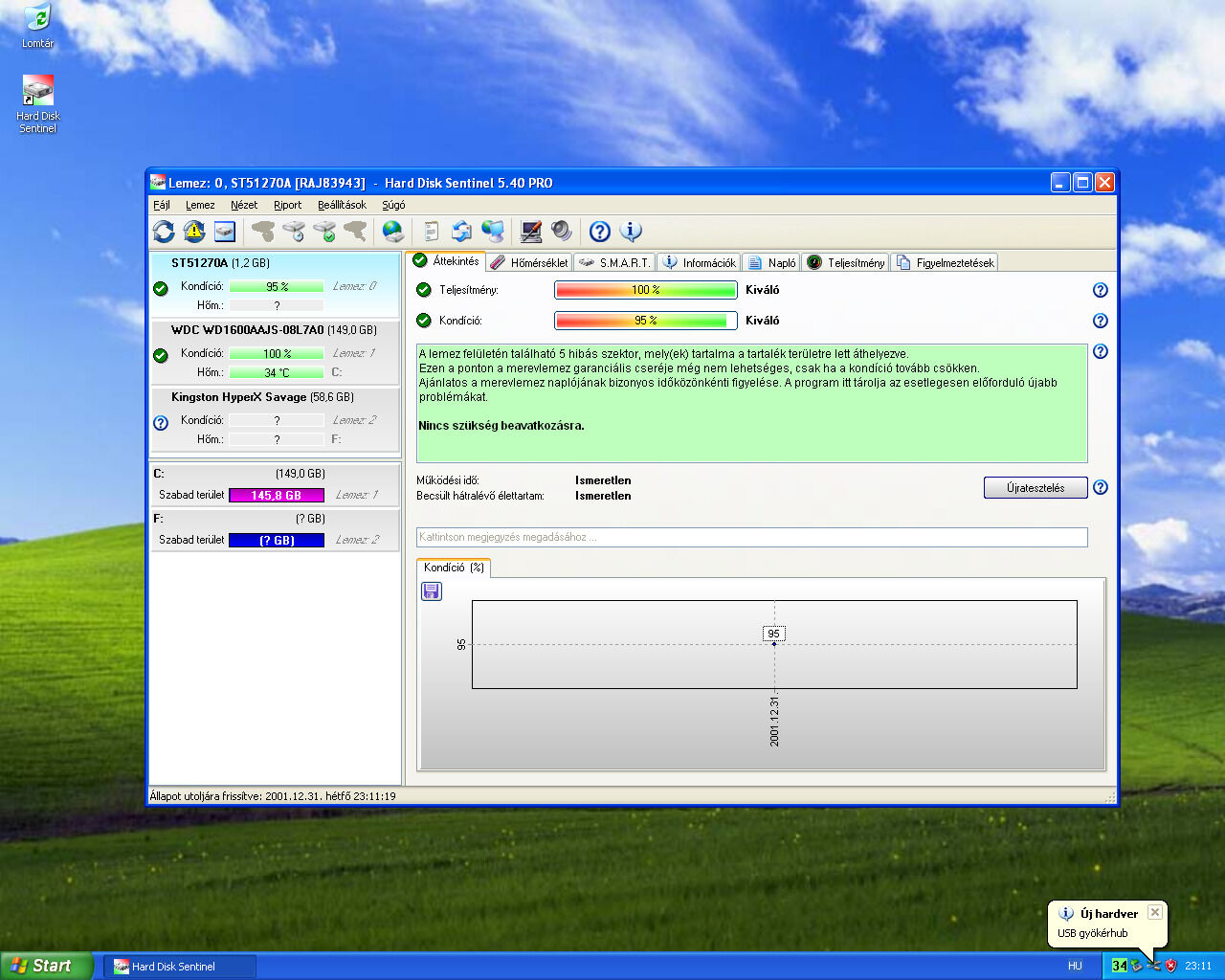Open the configuration monitor with pen icon
Viewport: 1225px width, 980px height.
point(531,232)
